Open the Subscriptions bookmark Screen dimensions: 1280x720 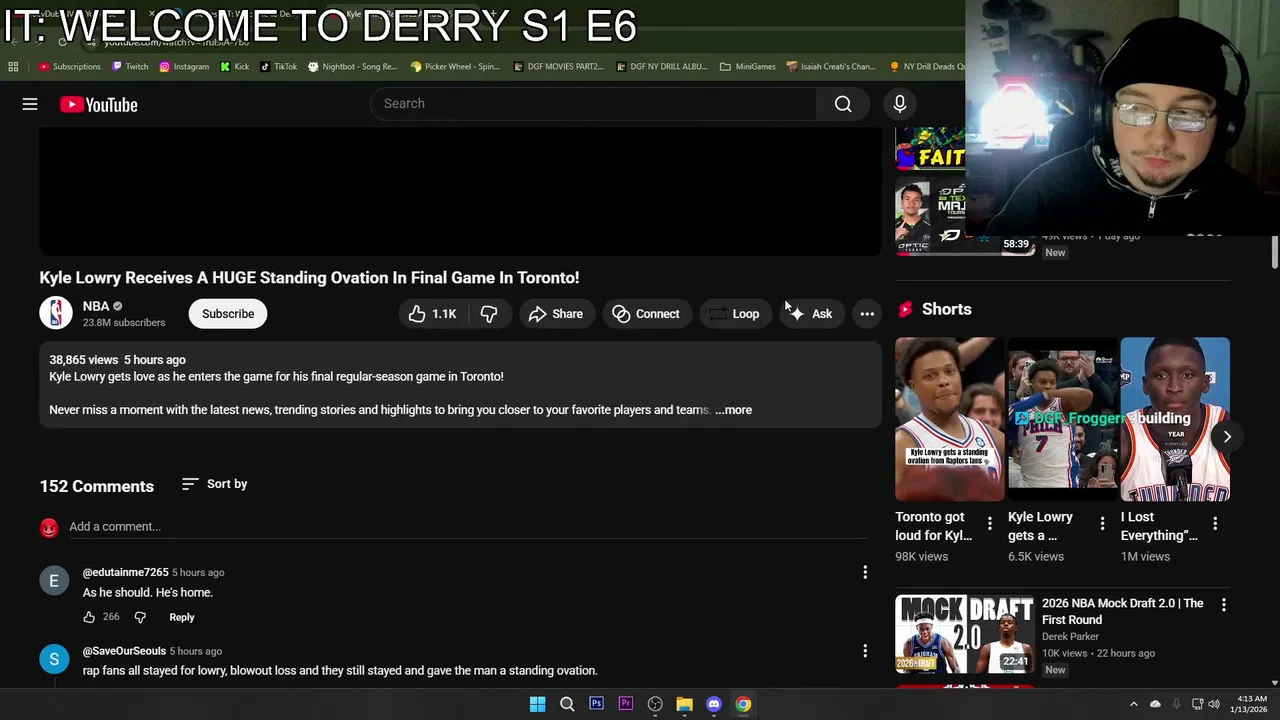[70, 67]
